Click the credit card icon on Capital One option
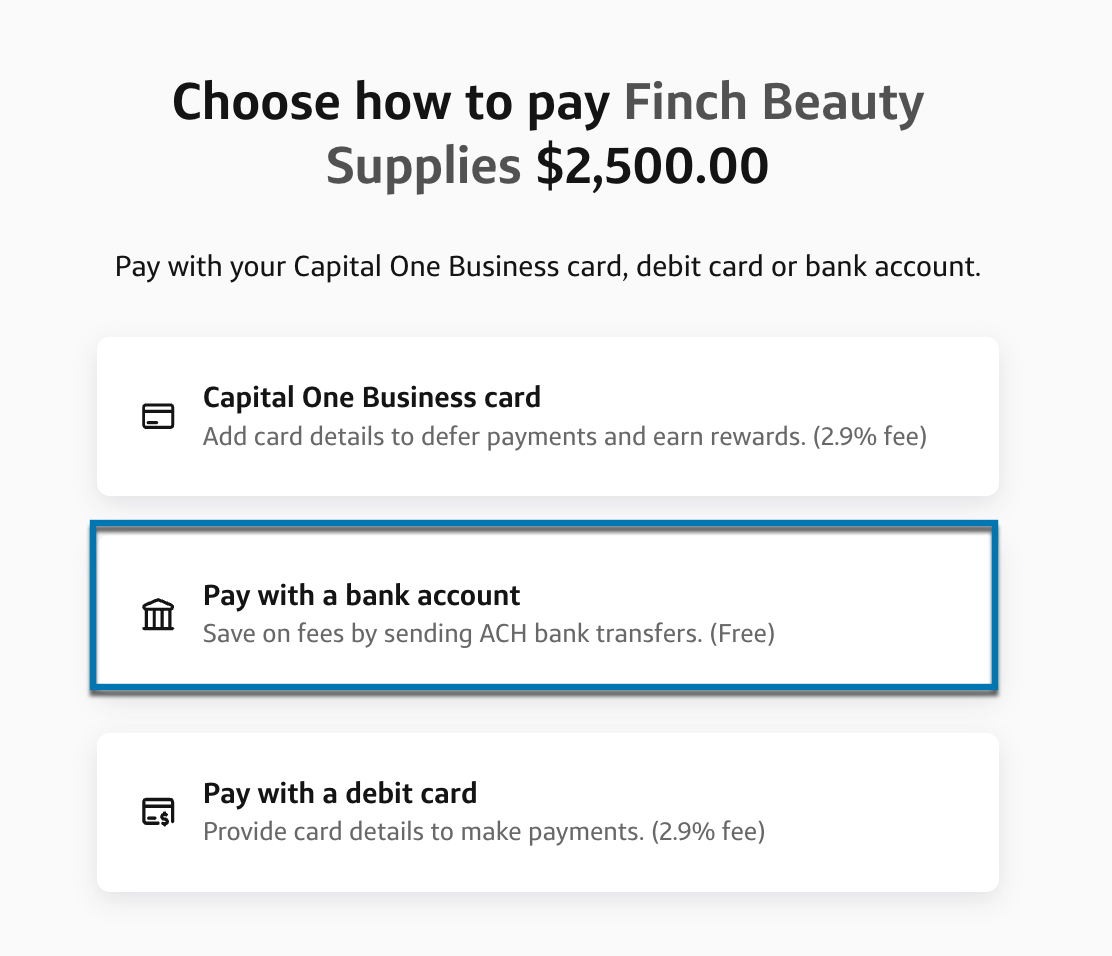Image resolution: width=1112 pixels, height=956 pixels. [157, 416]
